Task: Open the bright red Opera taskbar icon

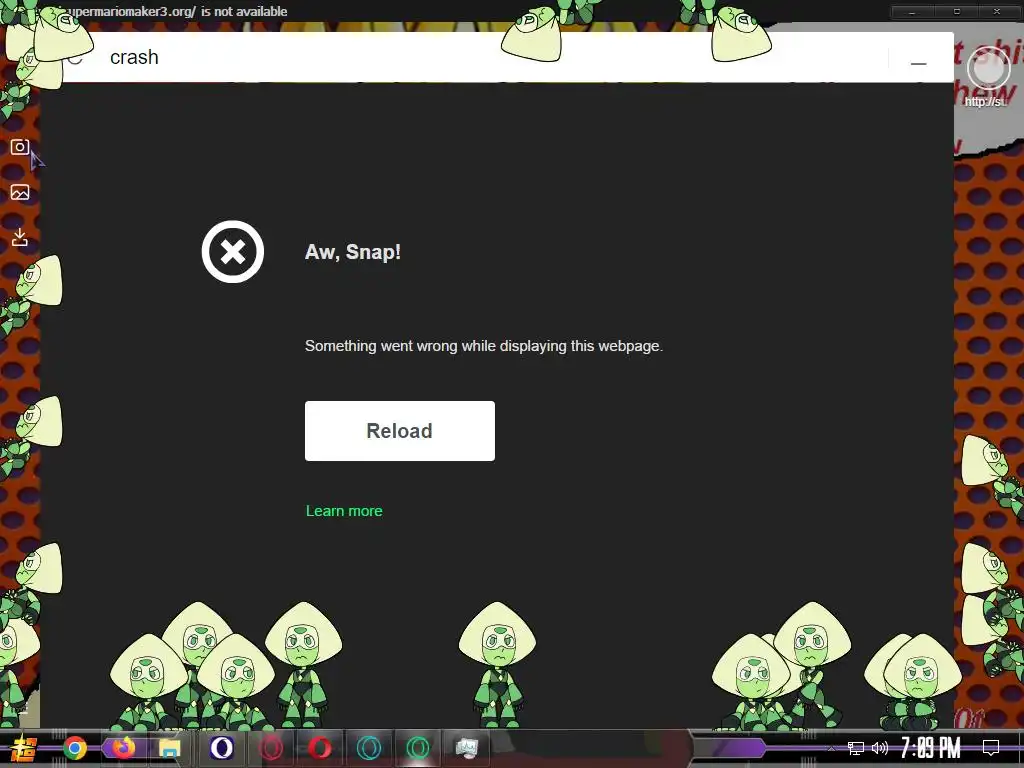Action: point(319,748)
